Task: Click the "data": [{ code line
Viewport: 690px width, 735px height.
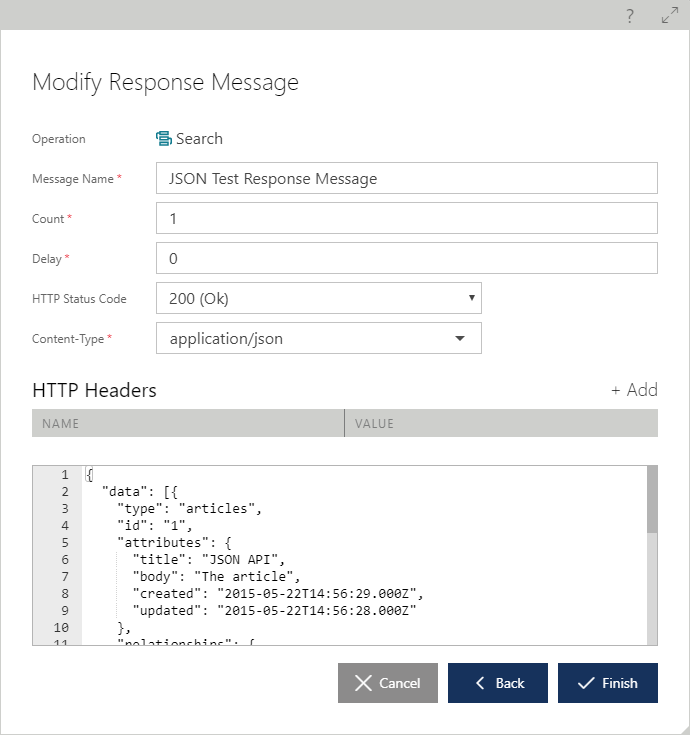Action: 140,492
